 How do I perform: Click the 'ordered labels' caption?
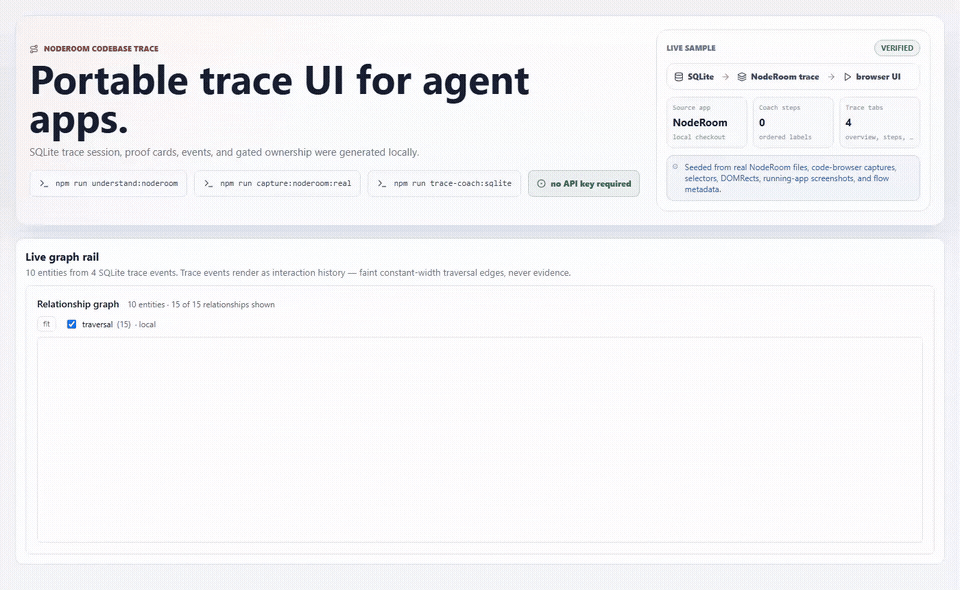click(x=785, y=137)
